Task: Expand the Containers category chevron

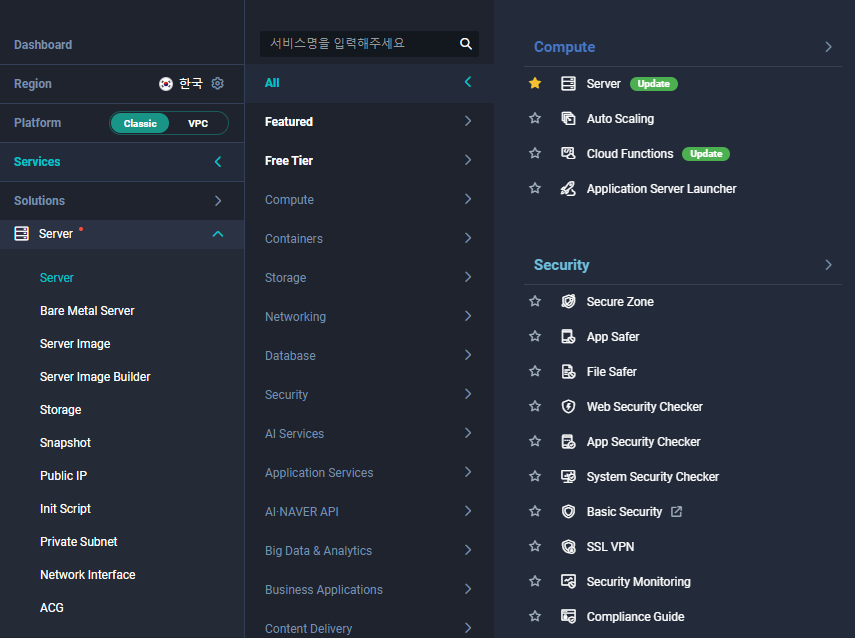Action: (468, 238)
